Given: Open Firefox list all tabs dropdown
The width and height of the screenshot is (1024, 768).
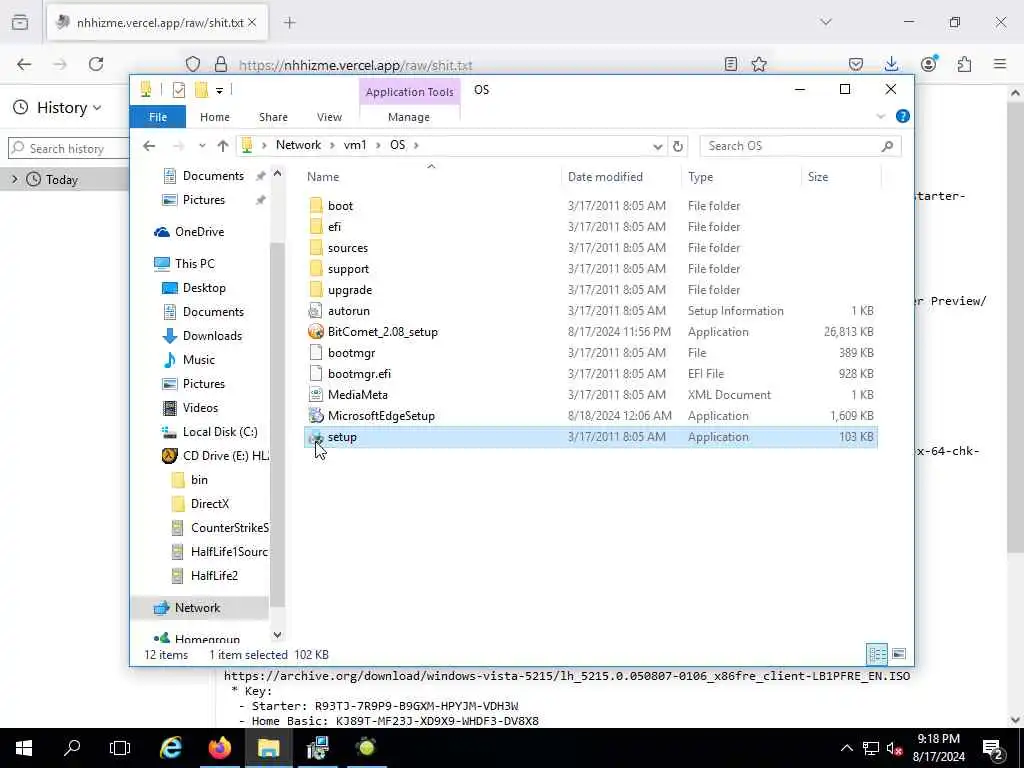Looking at the screenshot, I should [826, 22].
